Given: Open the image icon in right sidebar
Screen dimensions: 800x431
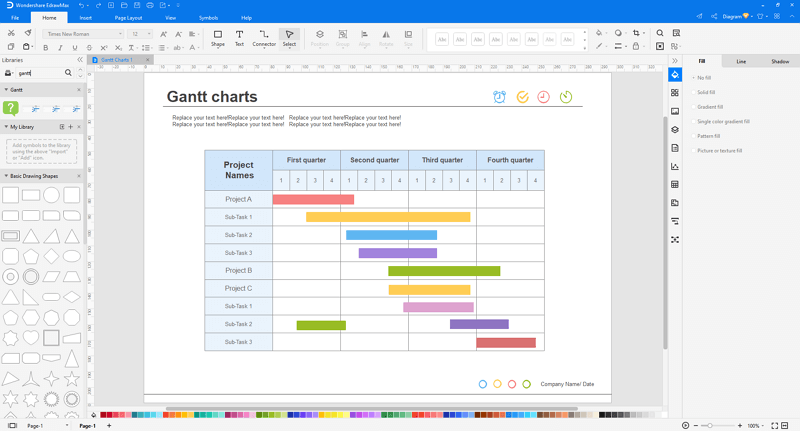Looking at the screenshot, I should (x=675, y=111).
